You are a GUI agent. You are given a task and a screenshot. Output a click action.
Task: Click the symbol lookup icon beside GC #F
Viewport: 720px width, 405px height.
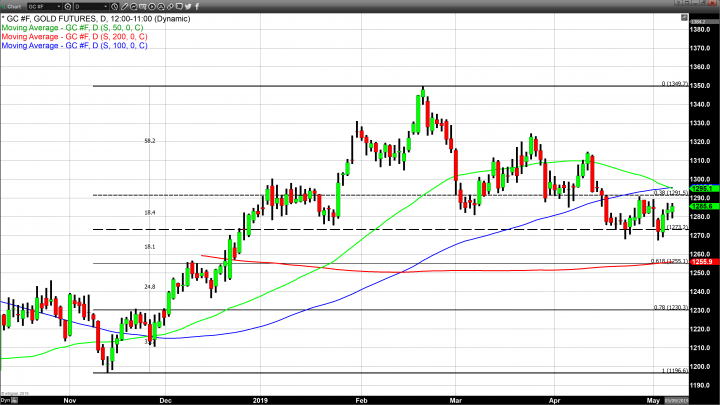click(x=68, y=6)
